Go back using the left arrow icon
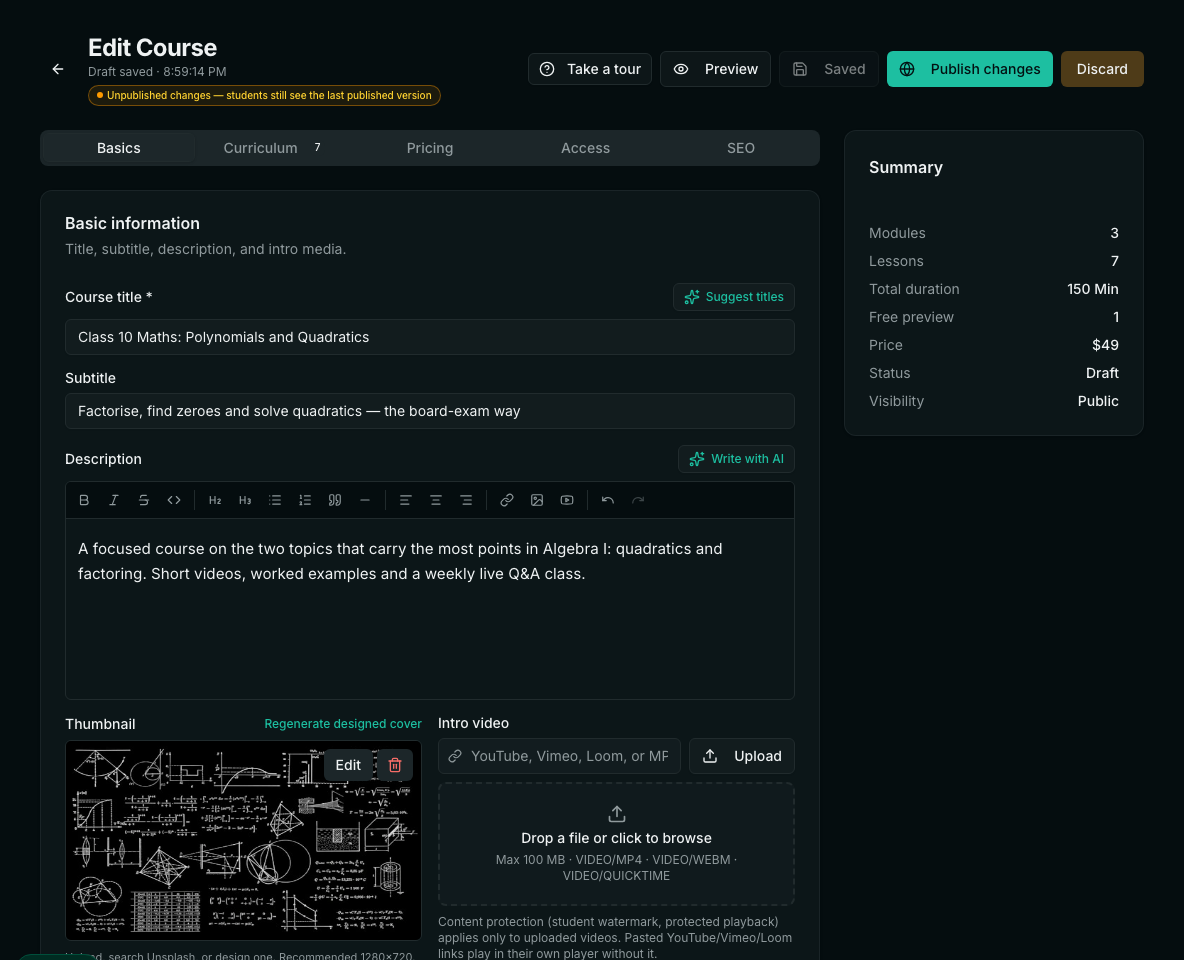 (x=58, y=69)
